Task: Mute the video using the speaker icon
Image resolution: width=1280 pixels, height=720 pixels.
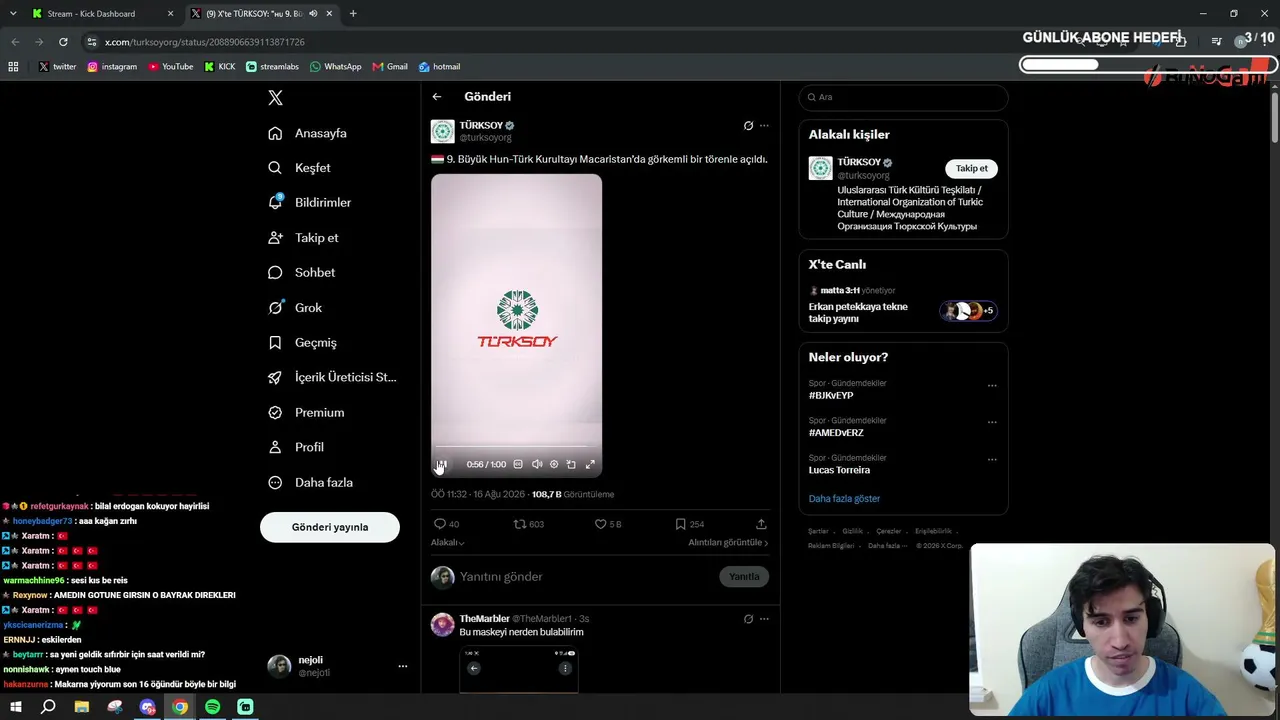Action: click(x=537, y=464)
